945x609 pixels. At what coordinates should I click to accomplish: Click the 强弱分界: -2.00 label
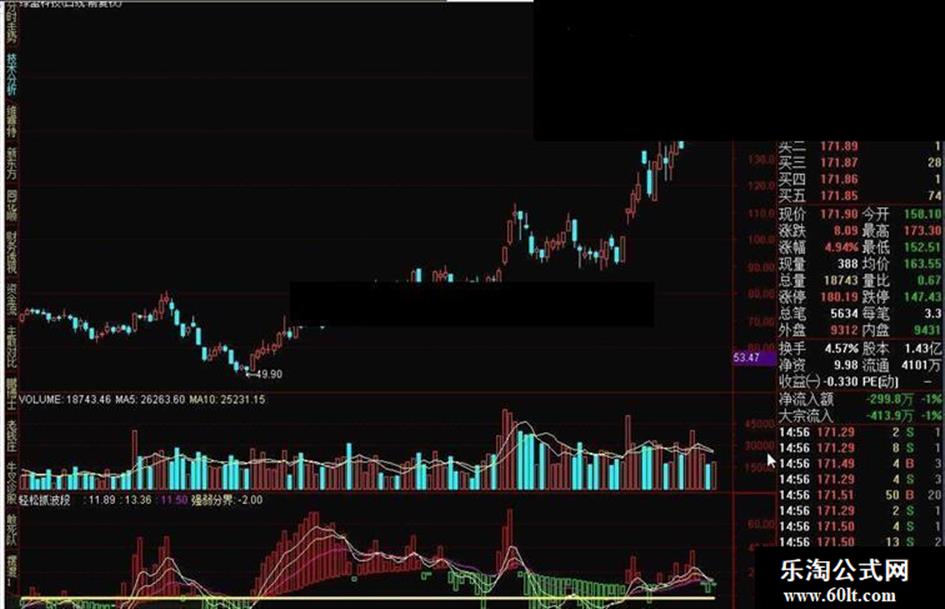pyautogui.click(x=227, y=500)
